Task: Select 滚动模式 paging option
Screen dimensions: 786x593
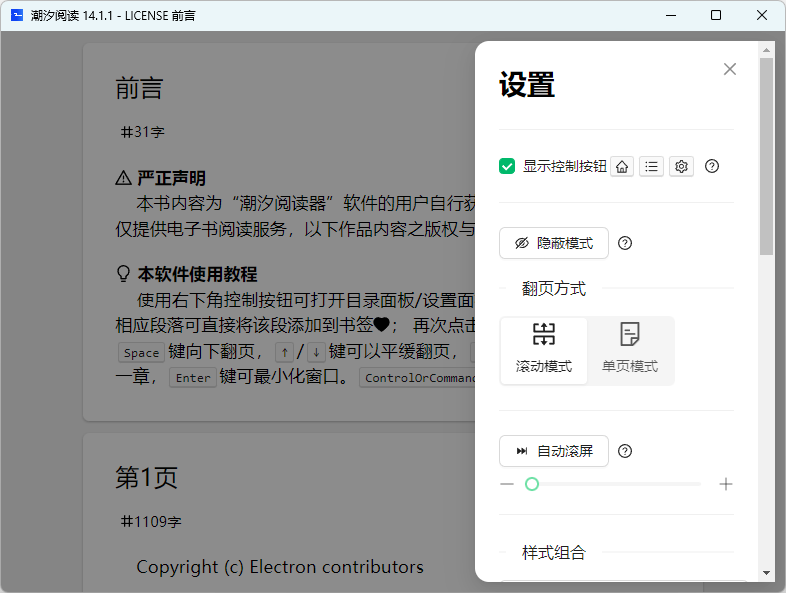Action: coord(544,350)
